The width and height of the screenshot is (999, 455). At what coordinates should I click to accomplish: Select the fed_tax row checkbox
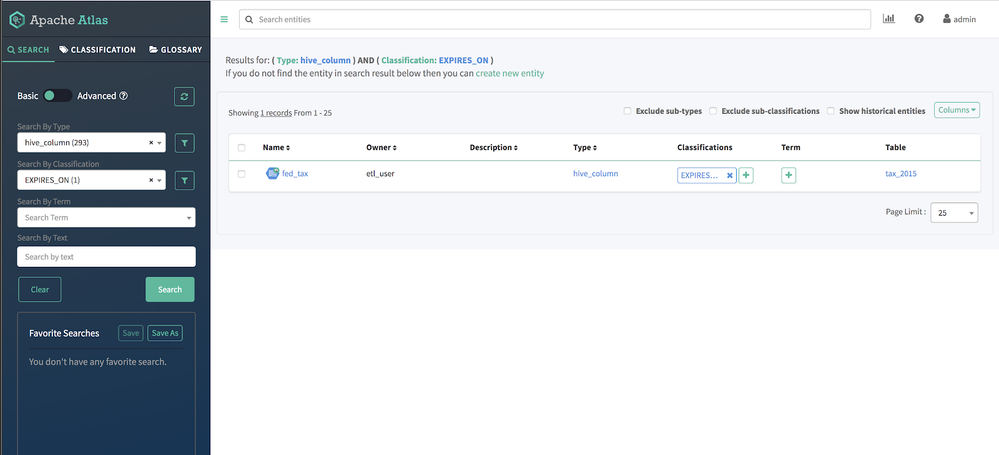coord(241,174)
